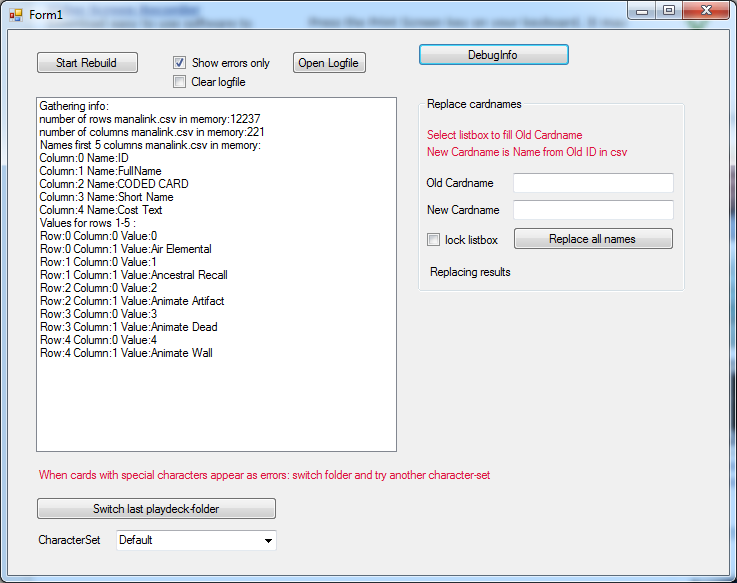Uncheck the Show errors only checkbox
The height and width of the screenshot is (583, 737).
[x=180, y=63]
